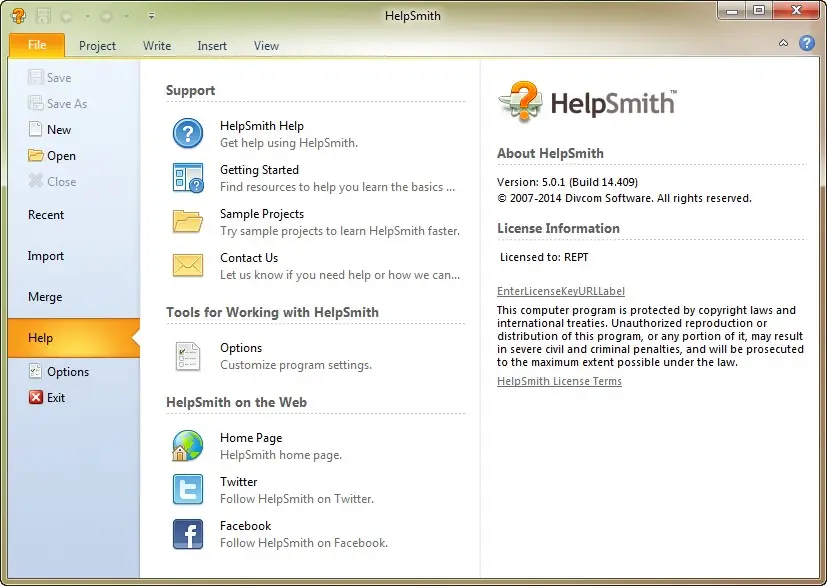Image resolution: width=827 pixels, height=586 pixels.
Task: Click the Open label in the sidebar
Action: pos(61,156)
